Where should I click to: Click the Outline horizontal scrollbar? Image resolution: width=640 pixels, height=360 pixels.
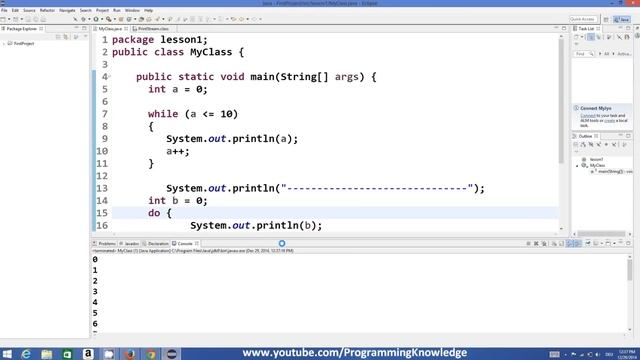(602, 234)
